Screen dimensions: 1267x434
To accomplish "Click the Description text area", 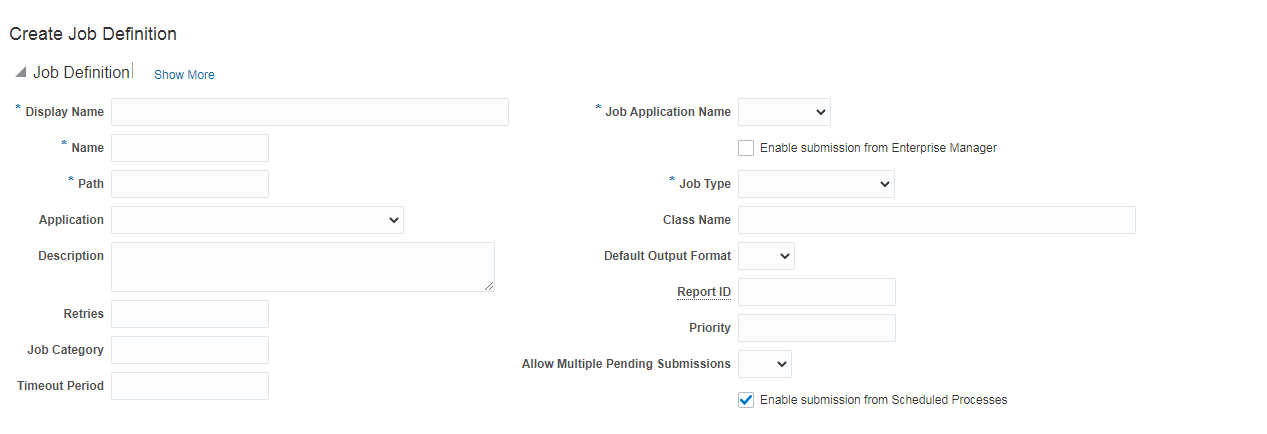I will pyautogui.click(x=302, y=266).
